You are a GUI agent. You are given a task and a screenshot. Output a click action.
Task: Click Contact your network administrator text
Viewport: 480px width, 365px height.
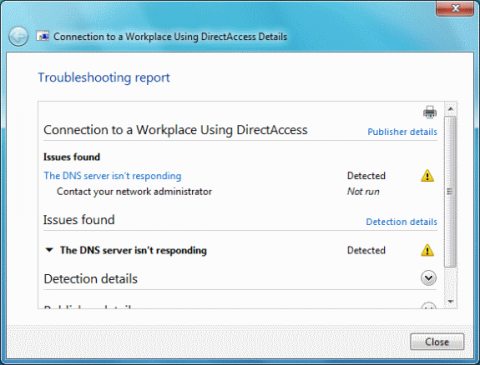[134, 192]
